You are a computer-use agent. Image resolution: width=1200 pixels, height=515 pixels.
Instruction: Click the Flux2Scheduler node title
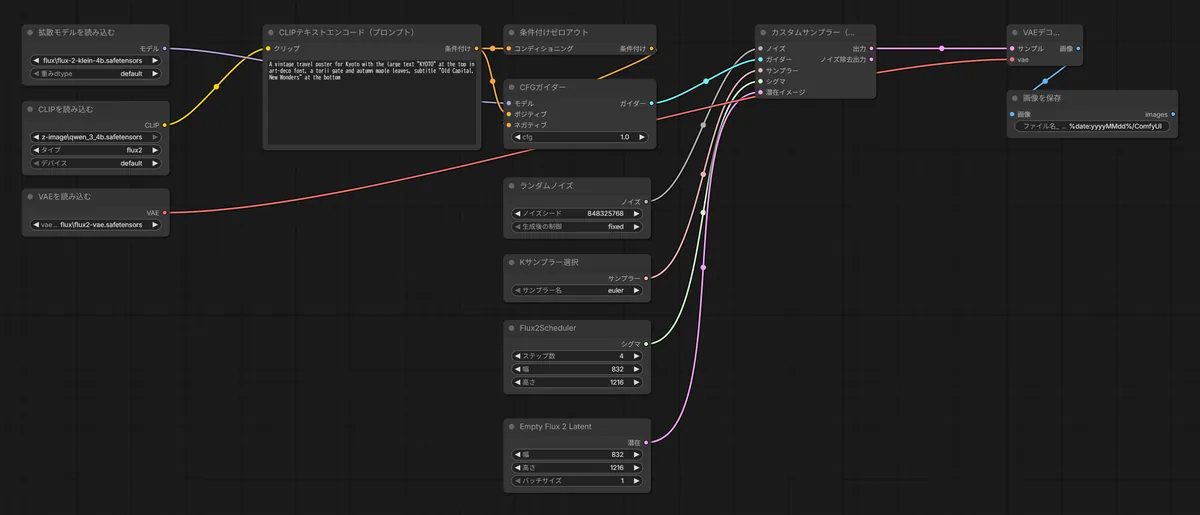(x=547, y=327)
